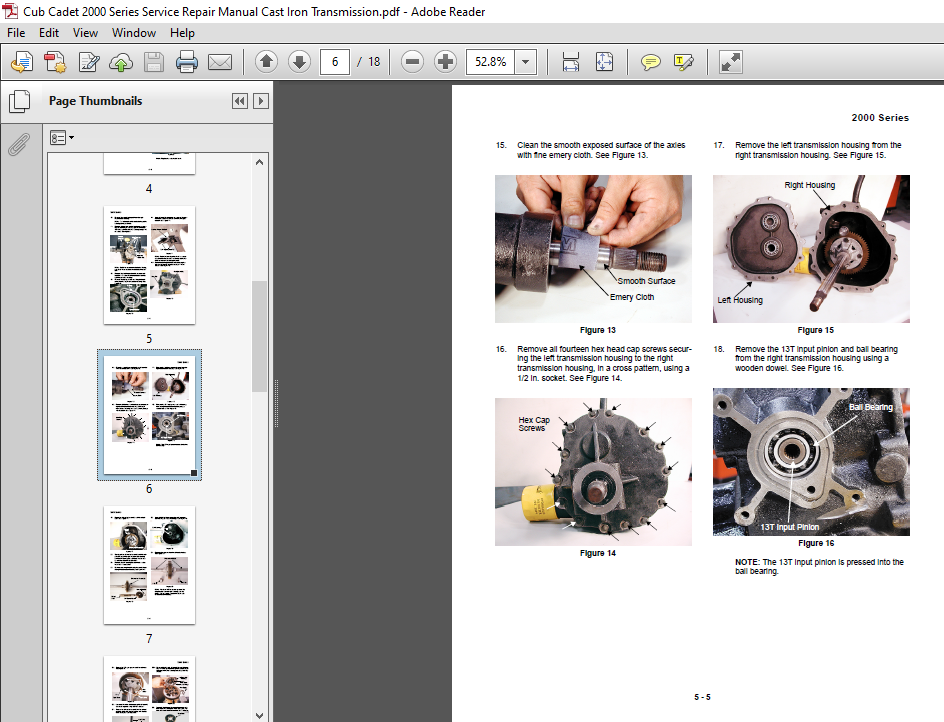Click the fit width scrolling icon
Viewport: 944px width, 722px height.
pyautogui.click(x=570, y=61)
